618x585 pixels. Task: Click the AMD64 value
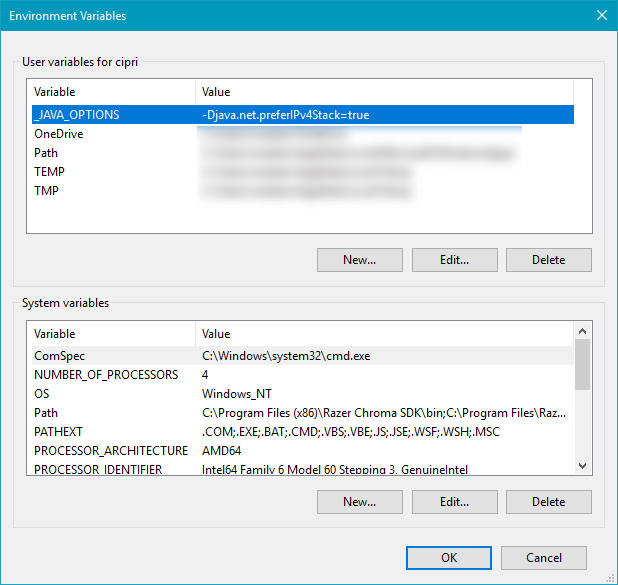click(222, 451)
